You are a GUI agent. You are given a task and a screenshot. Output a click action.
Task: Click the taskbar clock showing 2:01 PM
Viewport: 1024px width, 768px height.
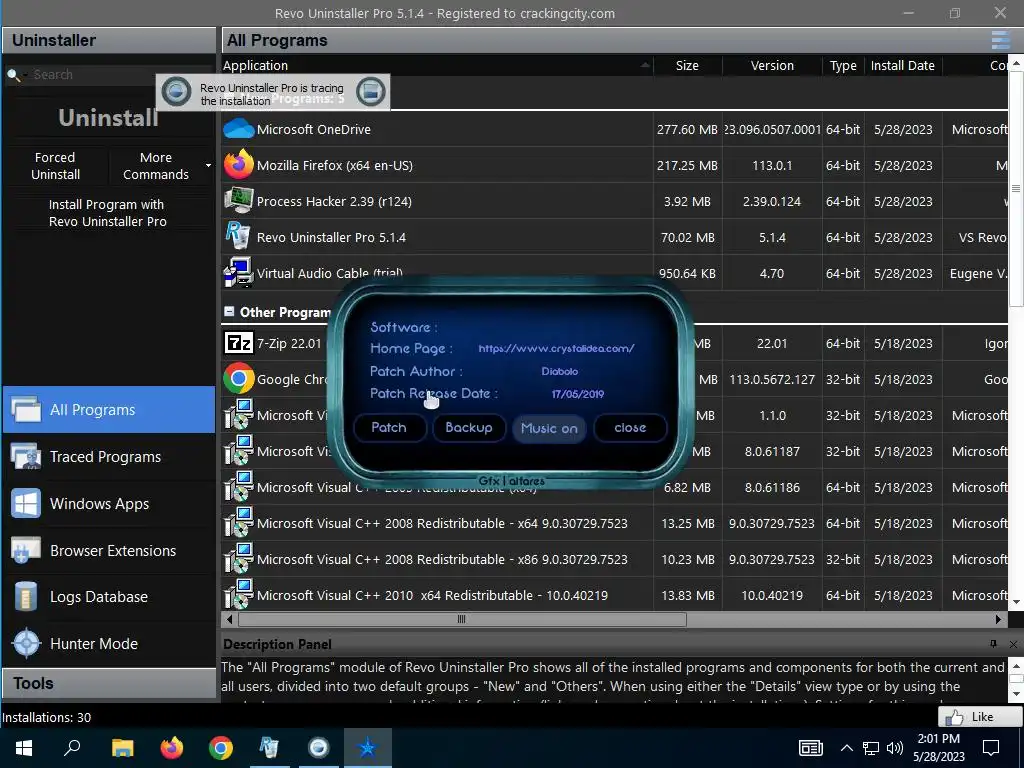938,748
